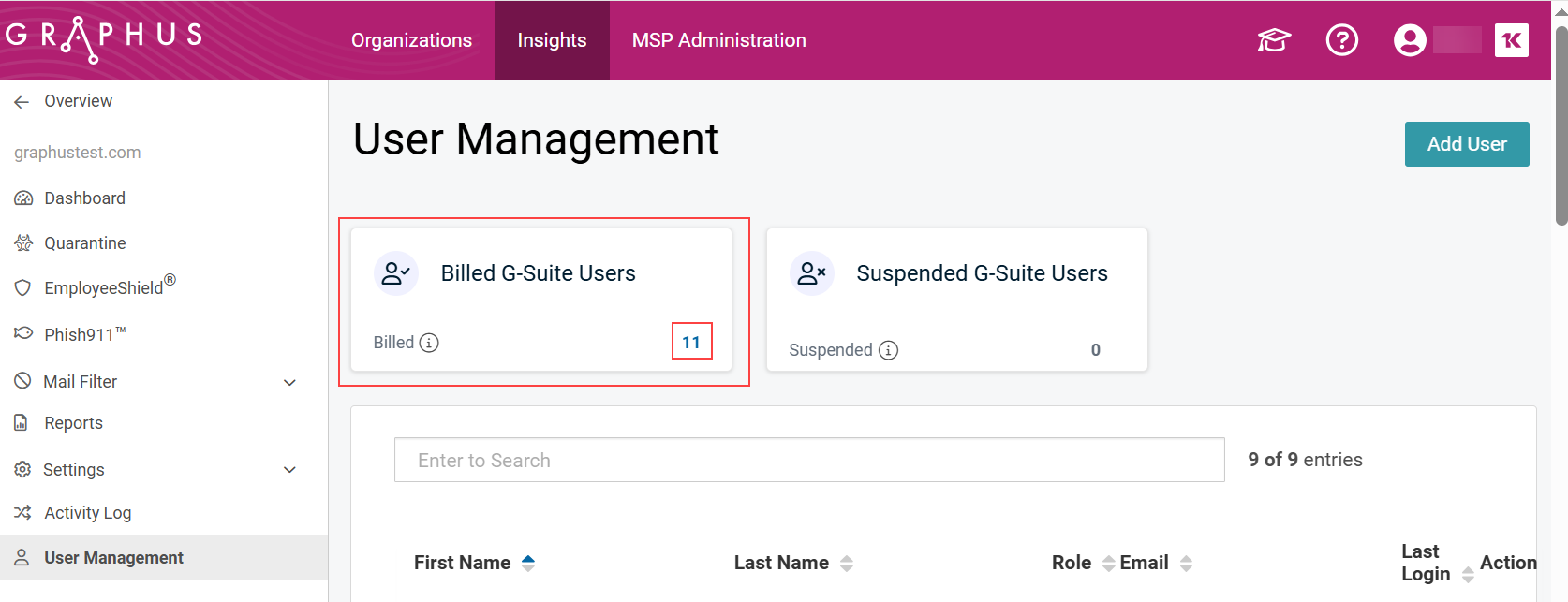Image resolution: width=1568 pixels, height=602 pixels.
Task: Open the graduation cap training icon
Action: coord(1274,40)
